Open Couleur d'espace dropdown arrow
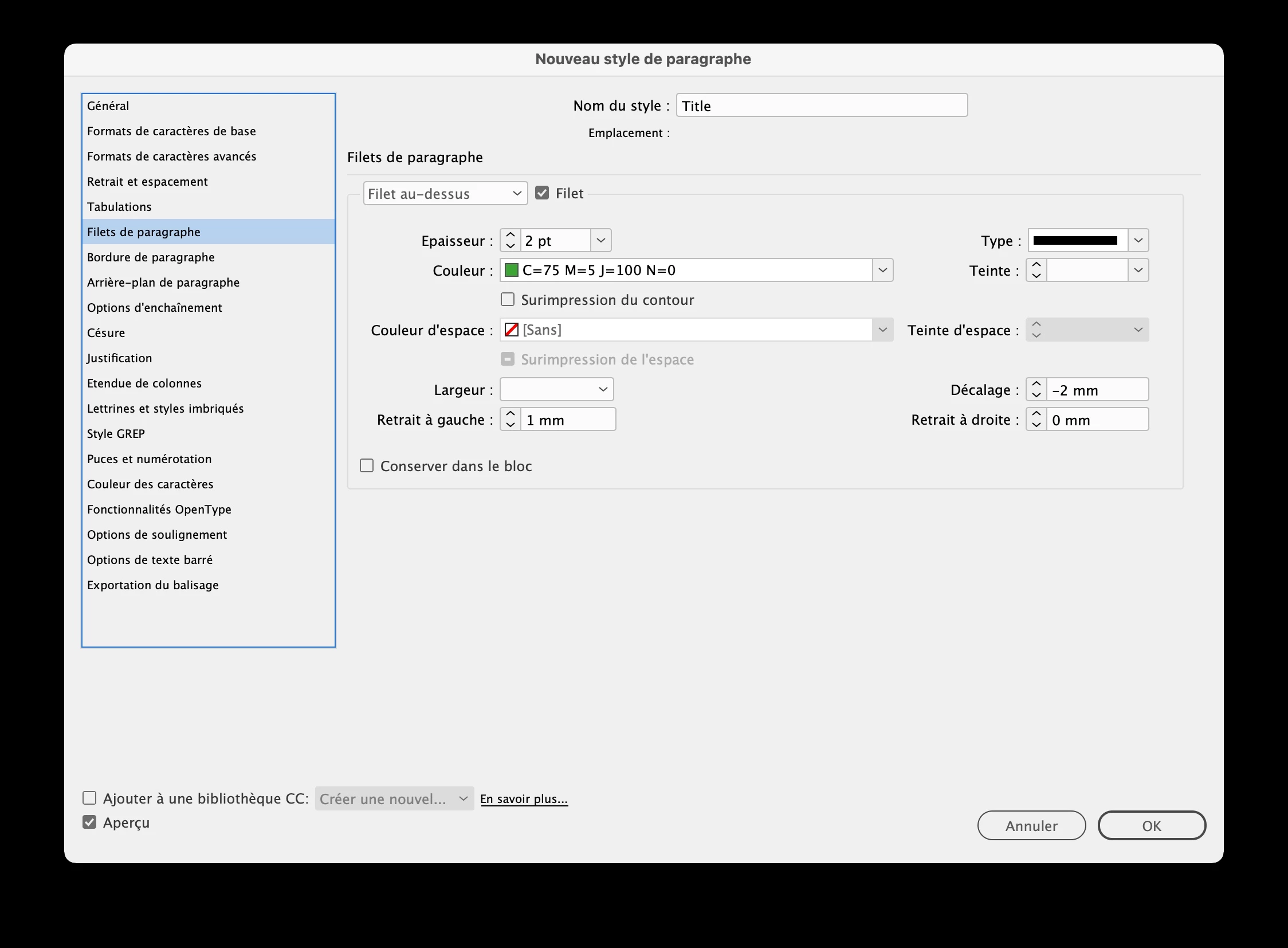The image size is (1288, 948). coord(882,330)
